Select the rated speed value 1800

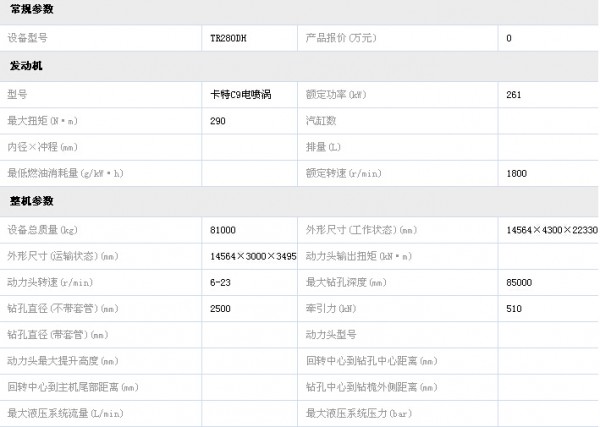click(x=517, y=173)
